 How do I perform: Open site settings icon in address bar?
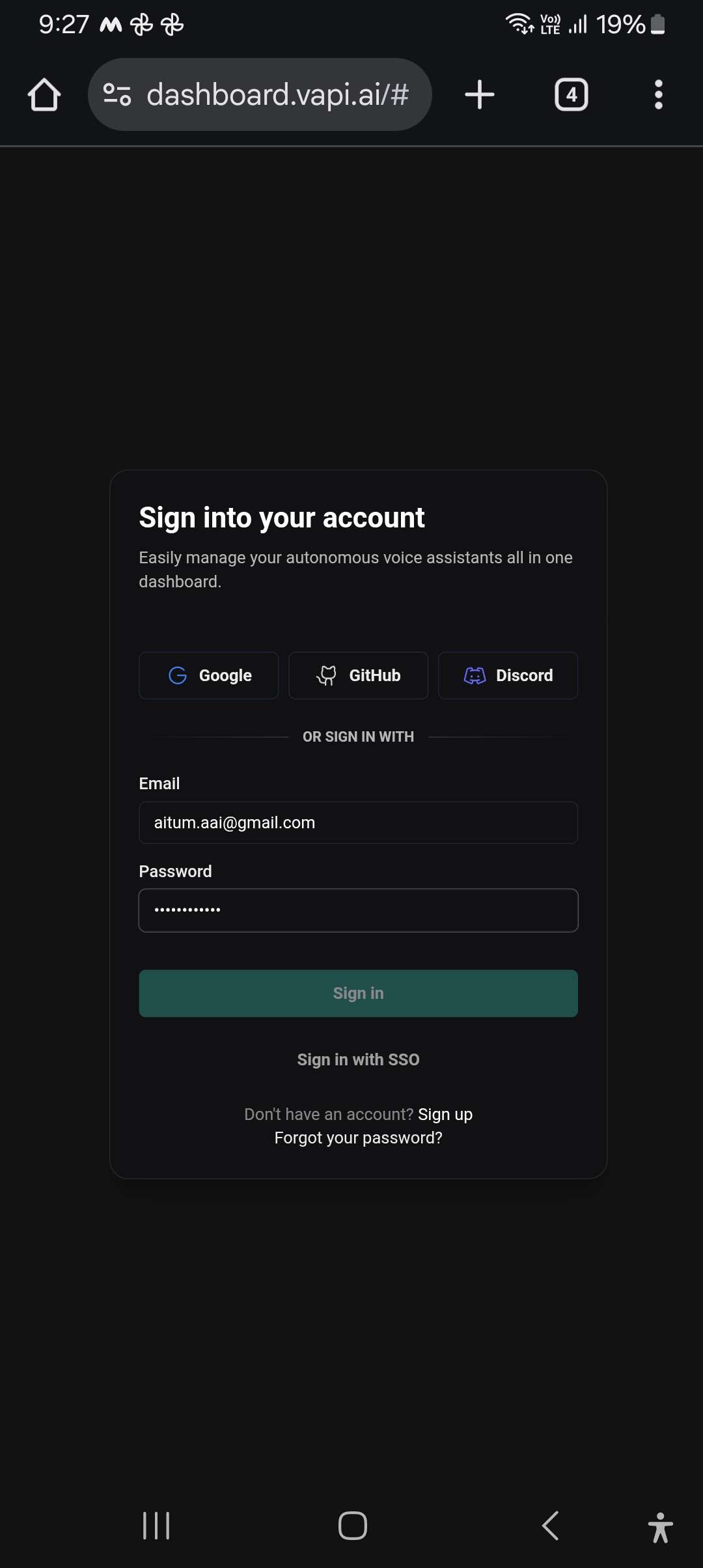point(118,95)
